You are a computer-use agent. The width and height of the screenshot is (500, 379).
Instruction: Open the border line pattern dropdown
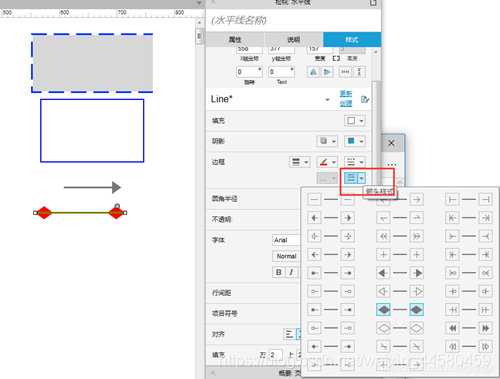pyautogui.click(x=355, y=162)
